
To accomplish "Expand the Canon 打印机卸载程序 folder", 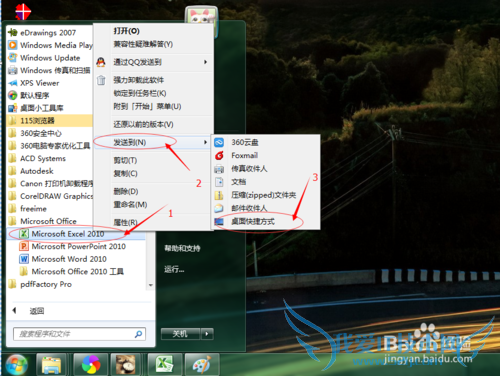I will [50, 184].
